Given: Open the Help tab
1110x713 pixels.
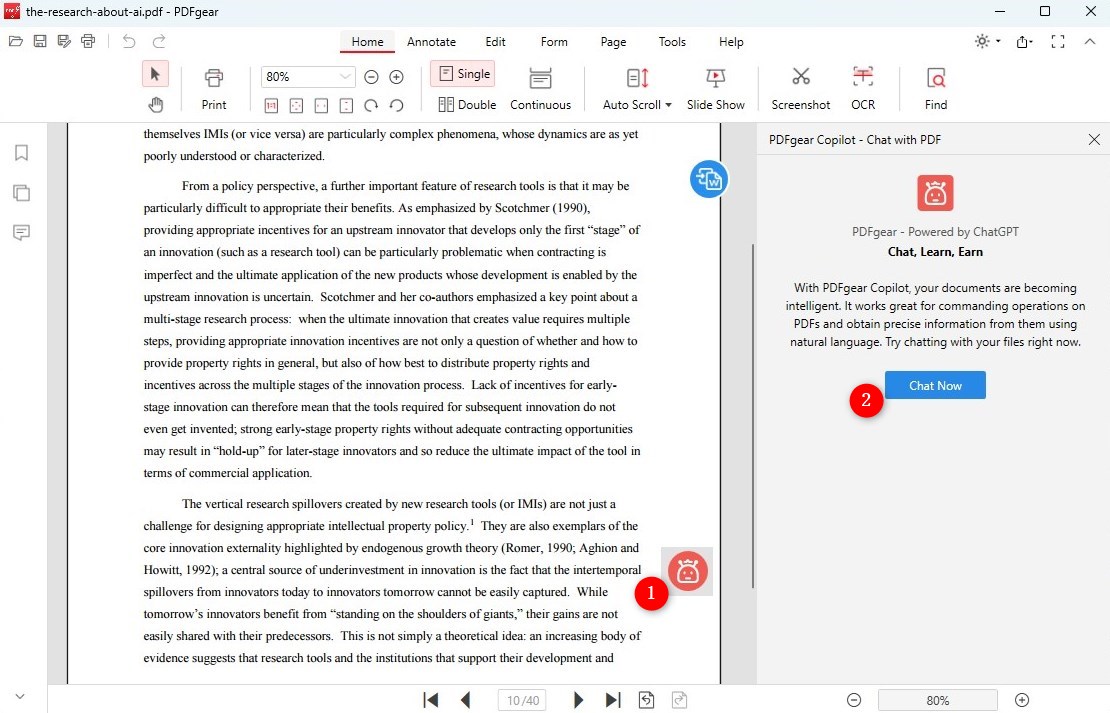Looking at the screenshot, I should click(x=731, y=42).
